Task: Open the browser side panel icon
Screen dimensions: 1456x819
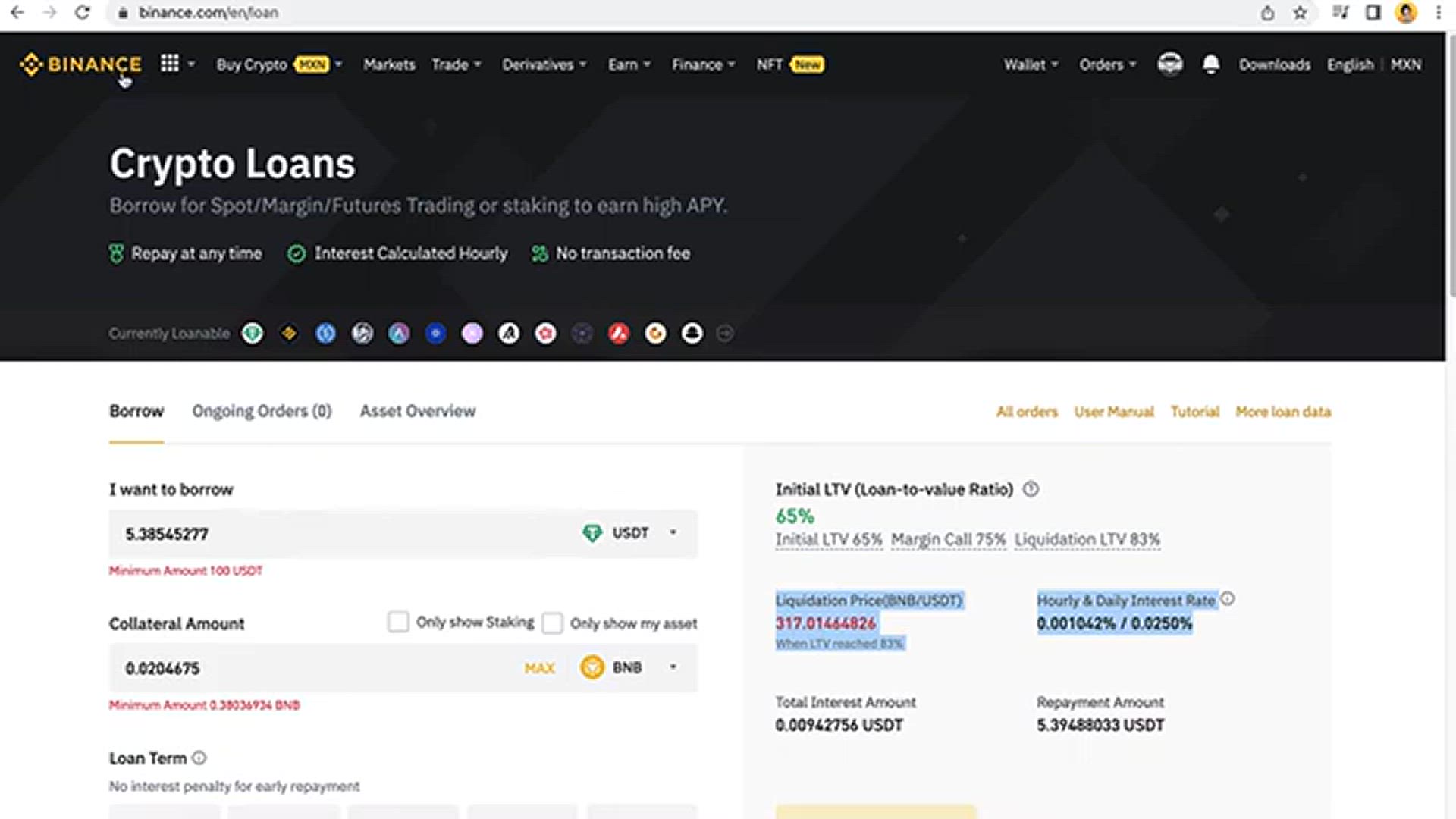Action: click(1373, 12)
